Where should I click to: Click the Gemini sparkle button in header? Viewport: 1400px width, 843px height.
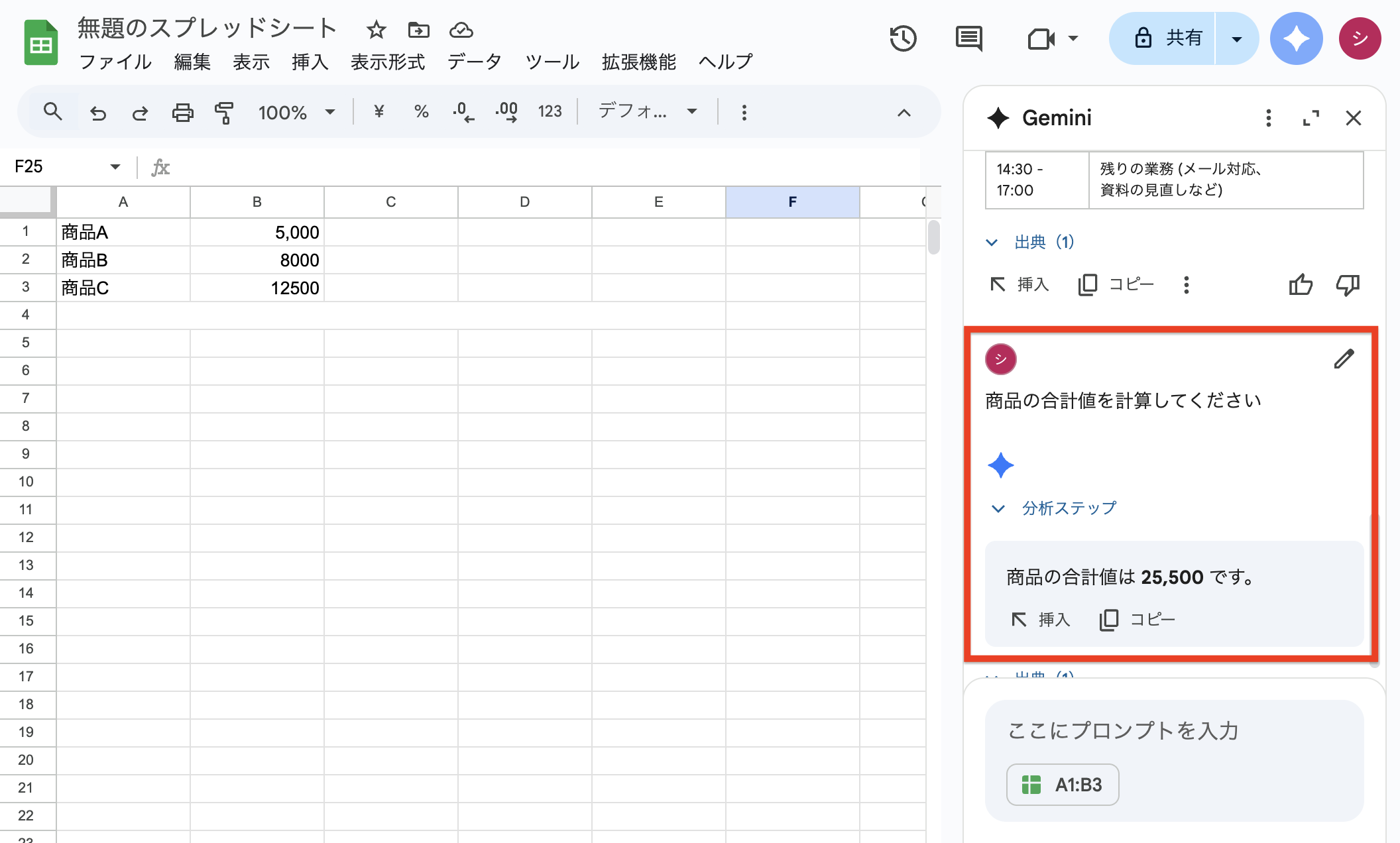[x=1296, y=38]
